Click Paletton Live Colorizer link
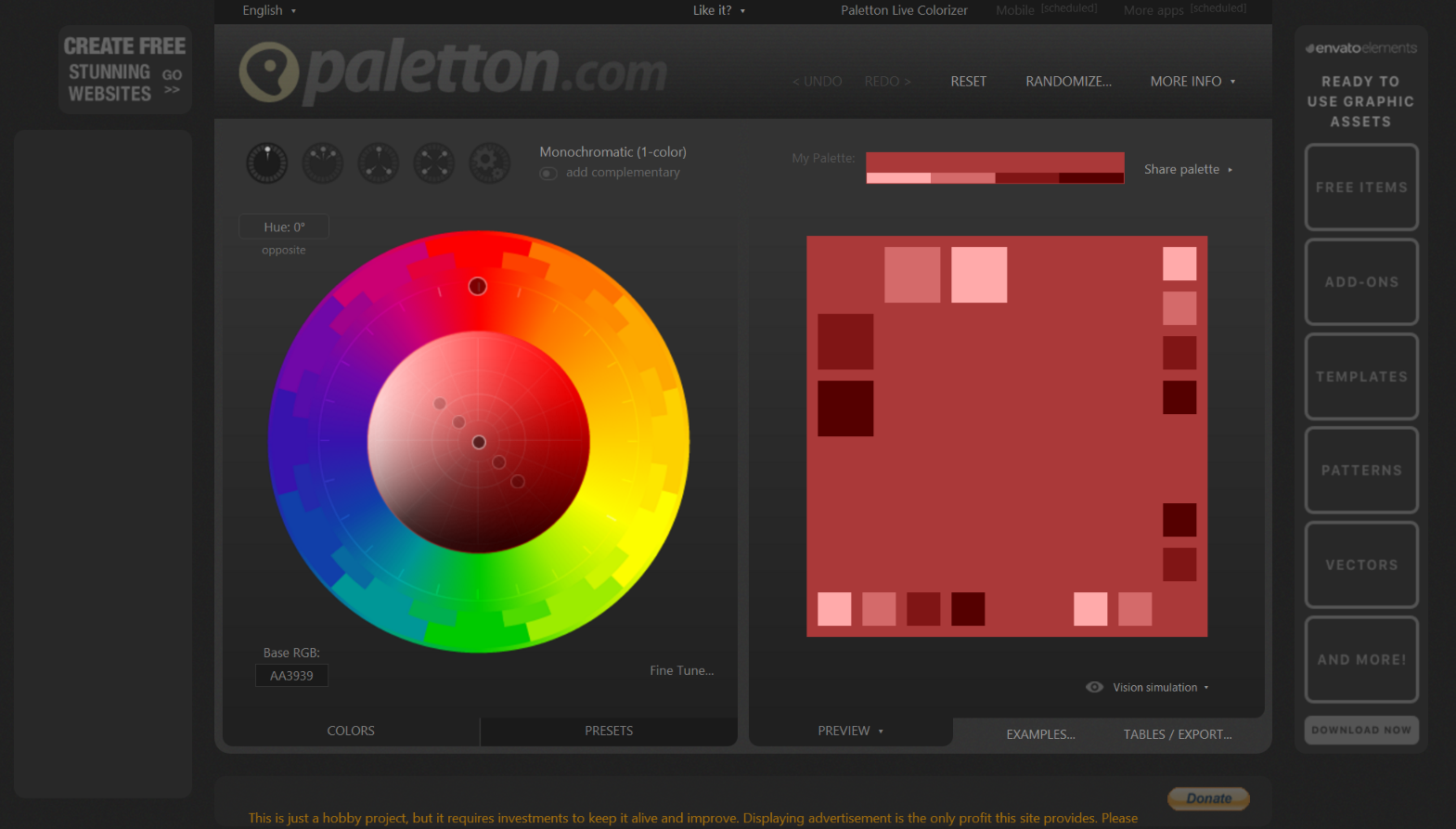 pos(904,10)
